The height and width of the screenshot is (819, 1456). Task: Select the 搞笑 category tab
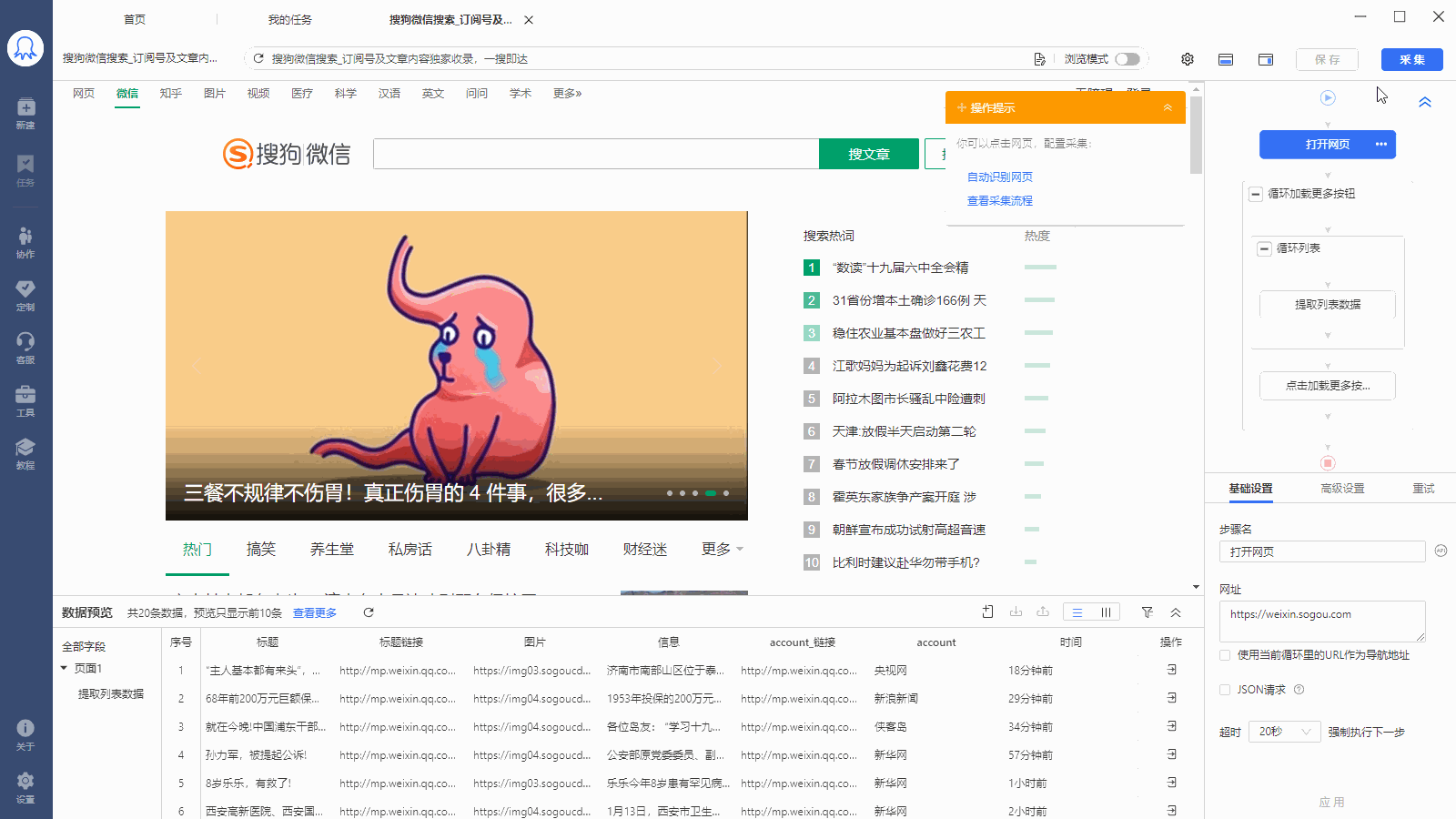pos(261,549)
